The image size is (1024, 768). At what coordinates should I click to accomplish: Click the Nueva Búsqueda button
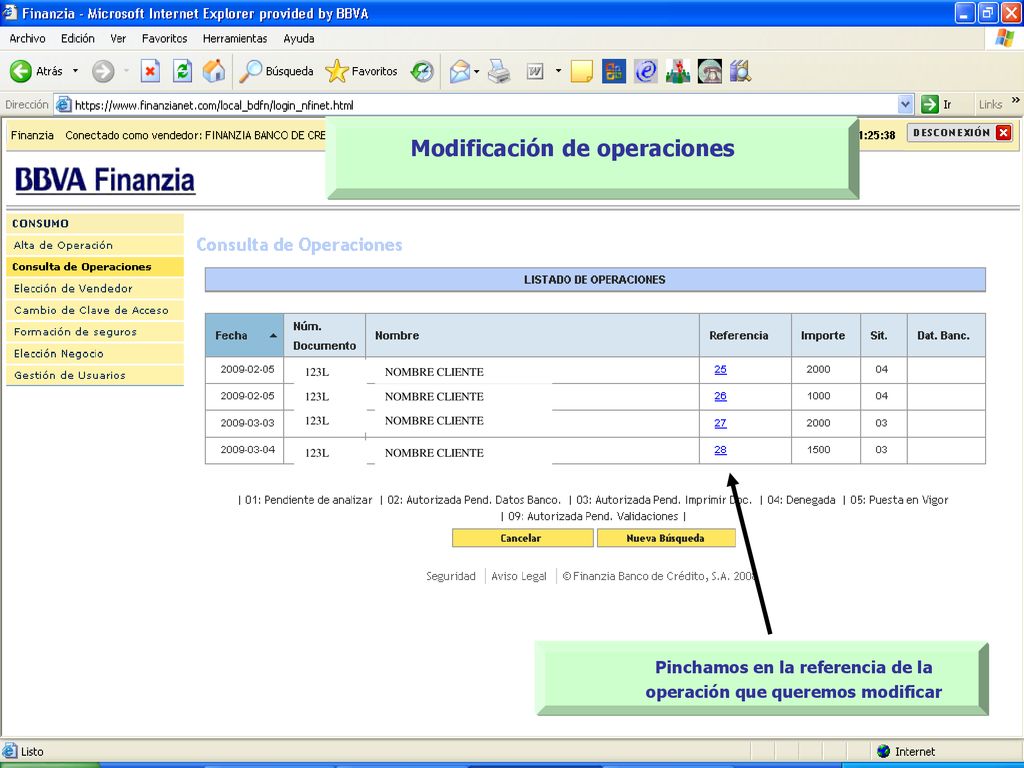tap(666, 538)
